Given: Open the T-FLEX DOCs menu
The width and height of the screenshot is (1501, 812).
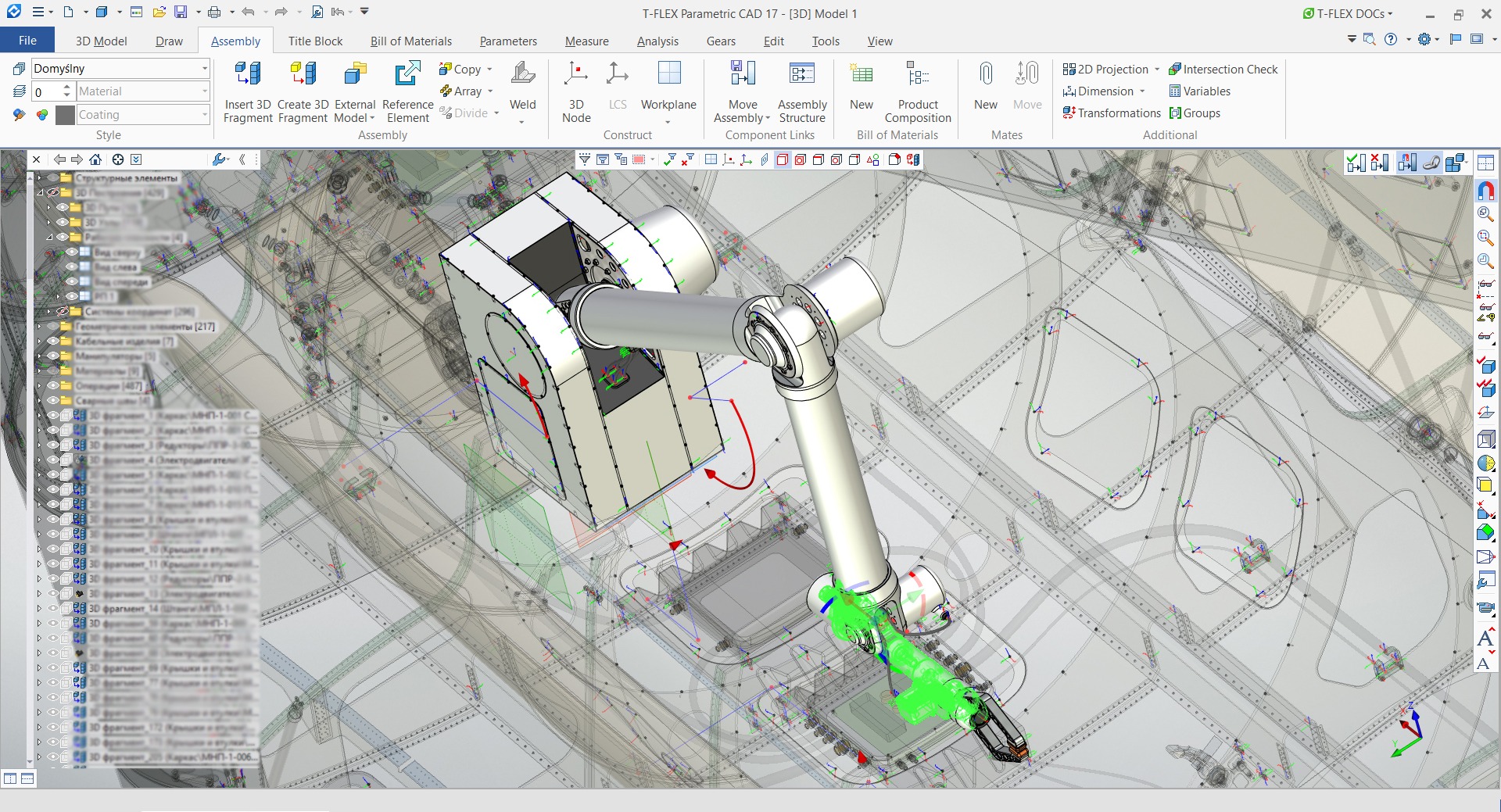Looking at the screenshot, I should (1348, 13).
